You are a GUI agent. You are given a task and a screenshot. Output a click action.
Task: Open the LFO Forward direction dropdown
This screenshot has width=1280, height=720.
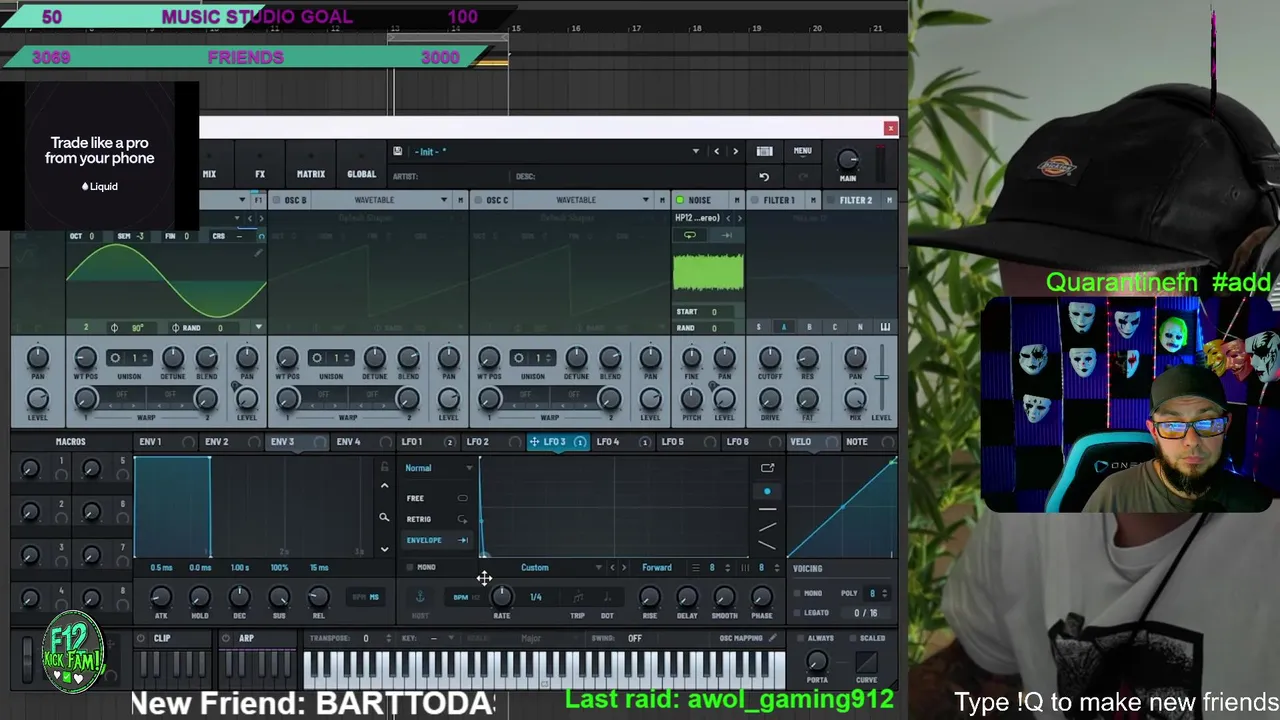(657, 568)
